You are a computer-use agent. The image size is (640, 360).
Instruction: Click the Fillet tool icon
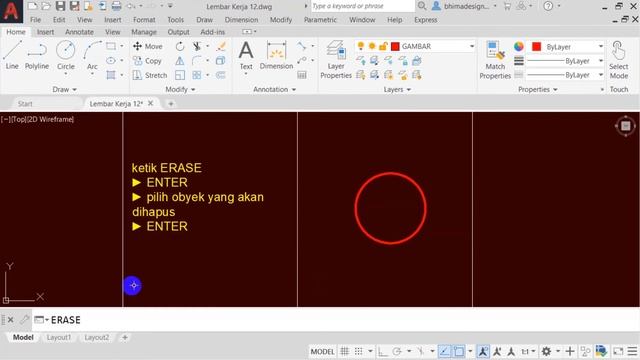[x=197, y=61]
